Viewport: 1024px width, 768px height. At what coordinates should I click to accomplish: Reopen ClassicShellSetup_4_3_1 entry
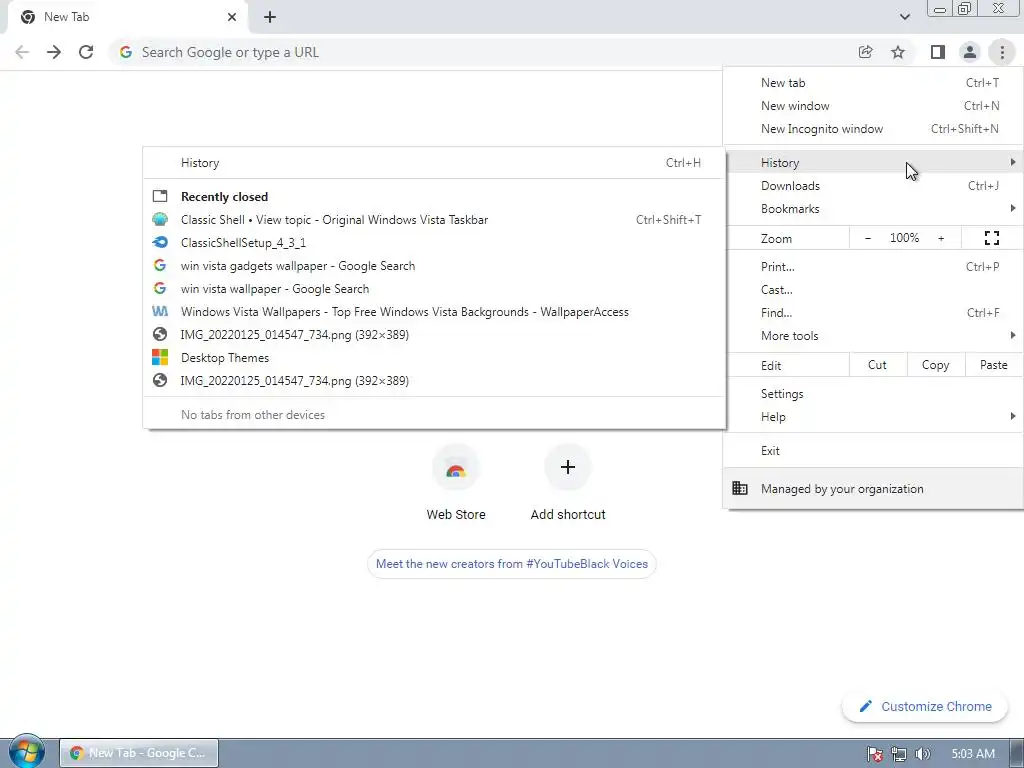coord(434,242)
